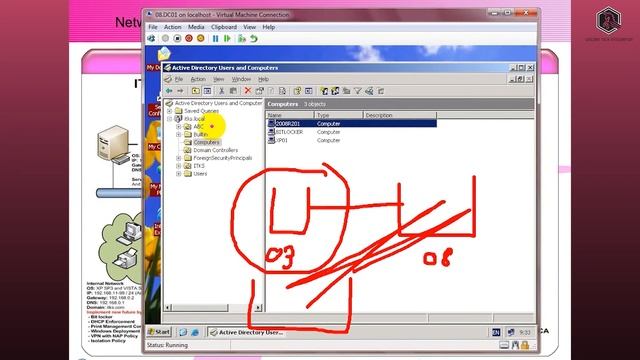Click the orange Save state icon in VM toolbar

(x=200, y=38)
